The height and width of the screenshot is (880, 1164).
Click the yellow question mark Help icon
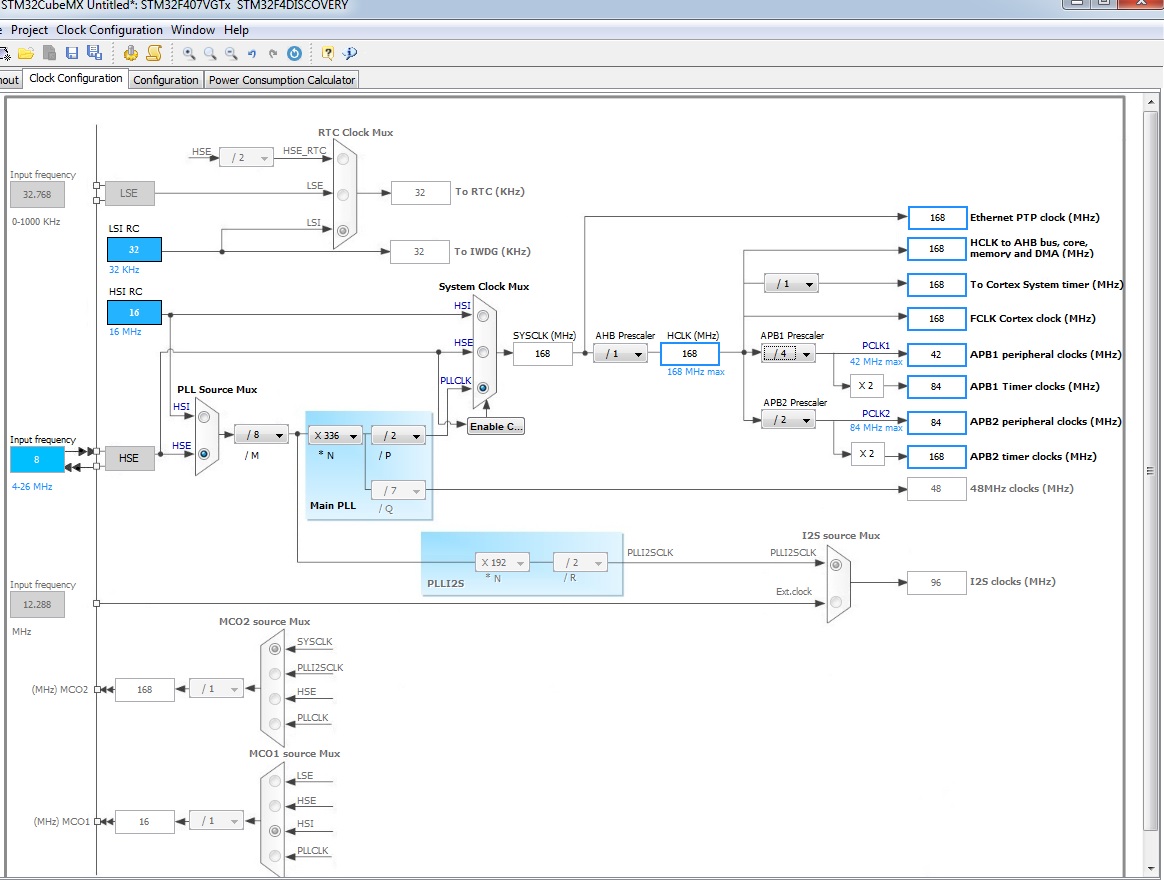click(x=327, y=53)
